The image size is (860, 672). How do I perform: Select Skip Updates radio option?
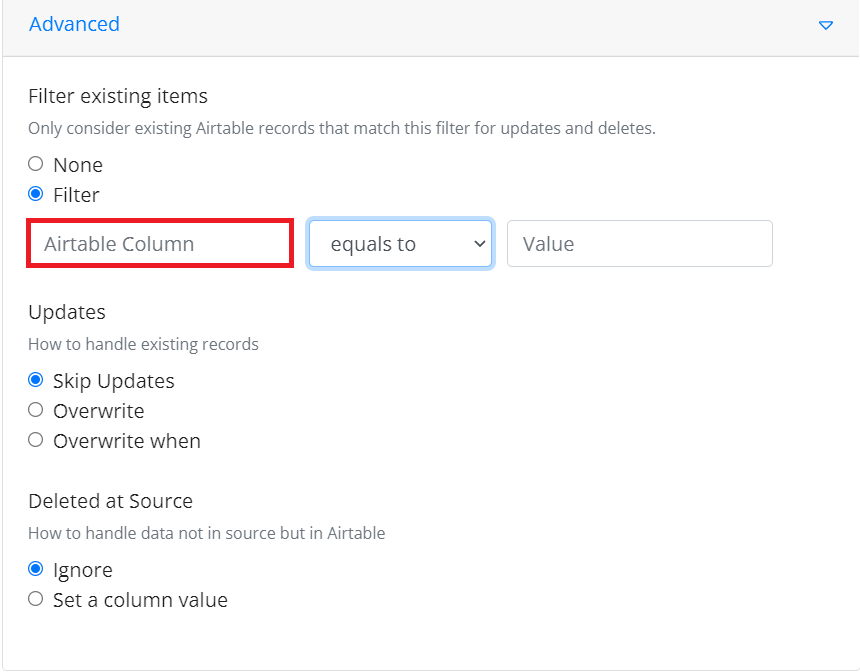(36, 380)
